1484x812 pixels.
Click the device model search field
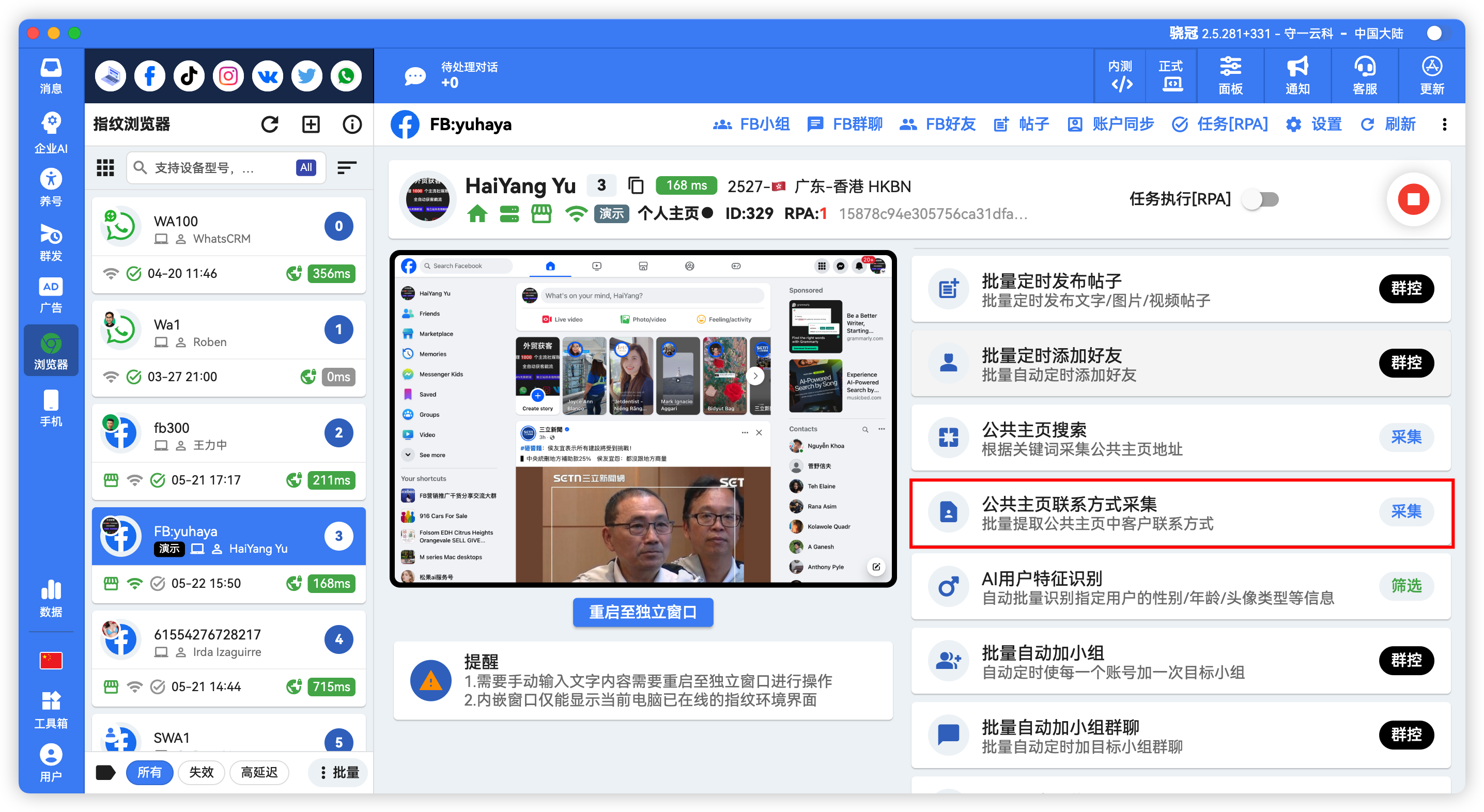point(225,167)
